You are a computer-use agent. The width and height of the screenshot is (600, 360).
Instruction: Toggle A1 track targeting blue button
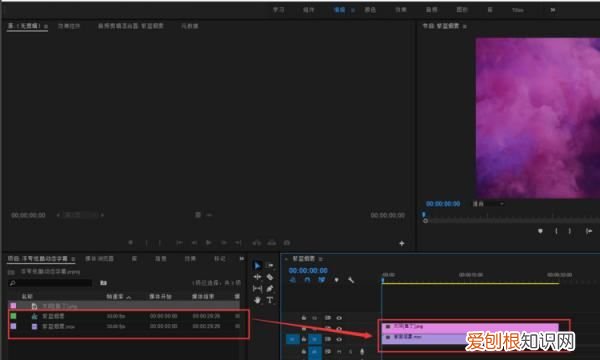(315, 351)
